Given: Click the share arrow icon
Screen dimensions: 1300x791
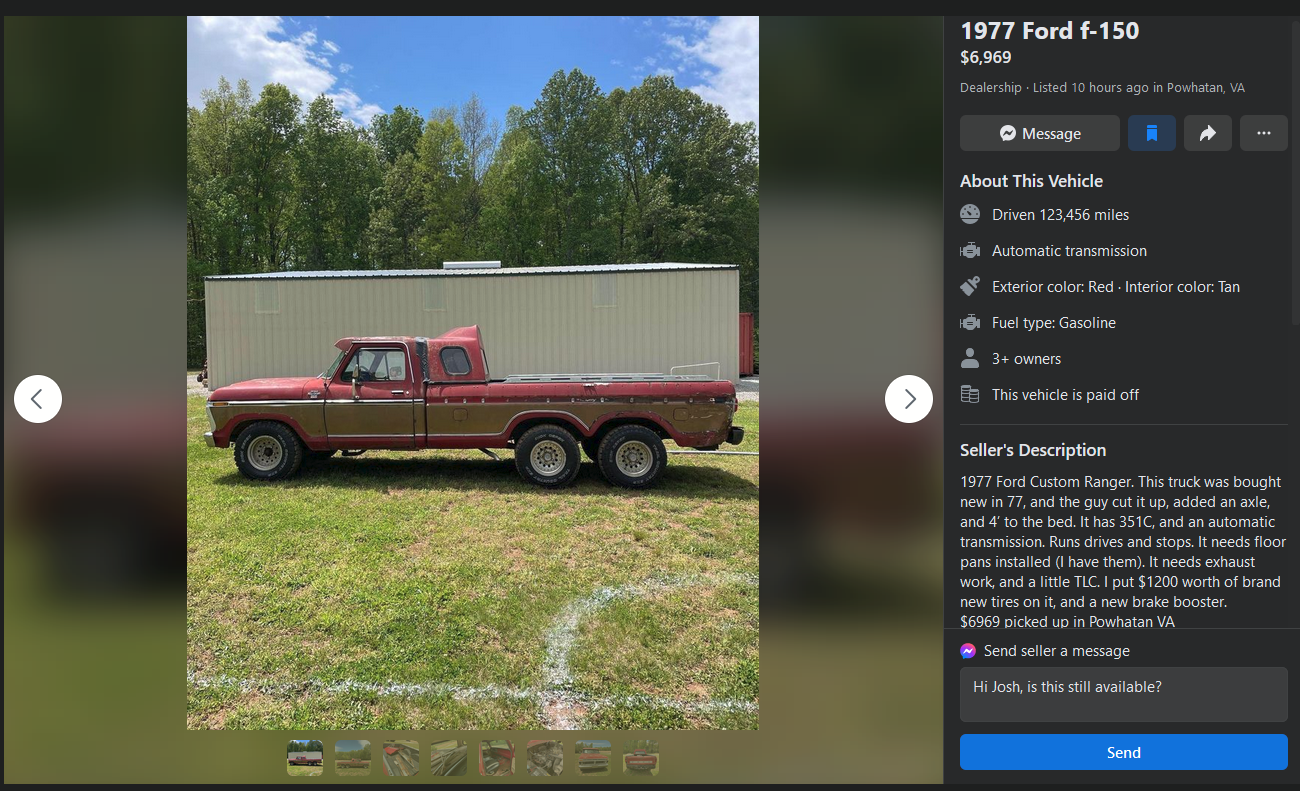Looking at the screenshot, I should click(1208, 133).
